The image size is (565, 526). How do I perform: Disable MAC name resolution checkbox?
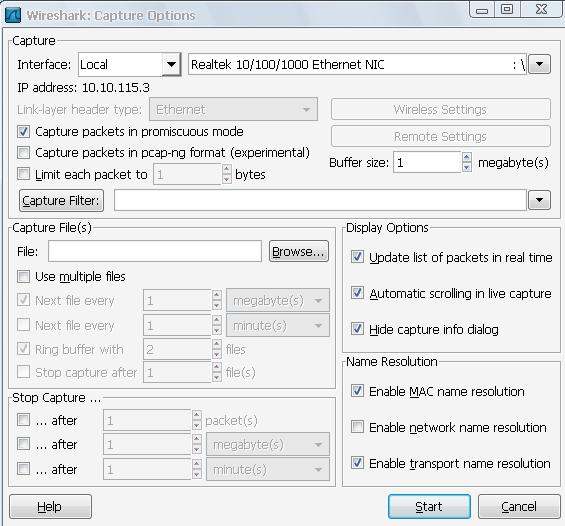click(357, 391)
